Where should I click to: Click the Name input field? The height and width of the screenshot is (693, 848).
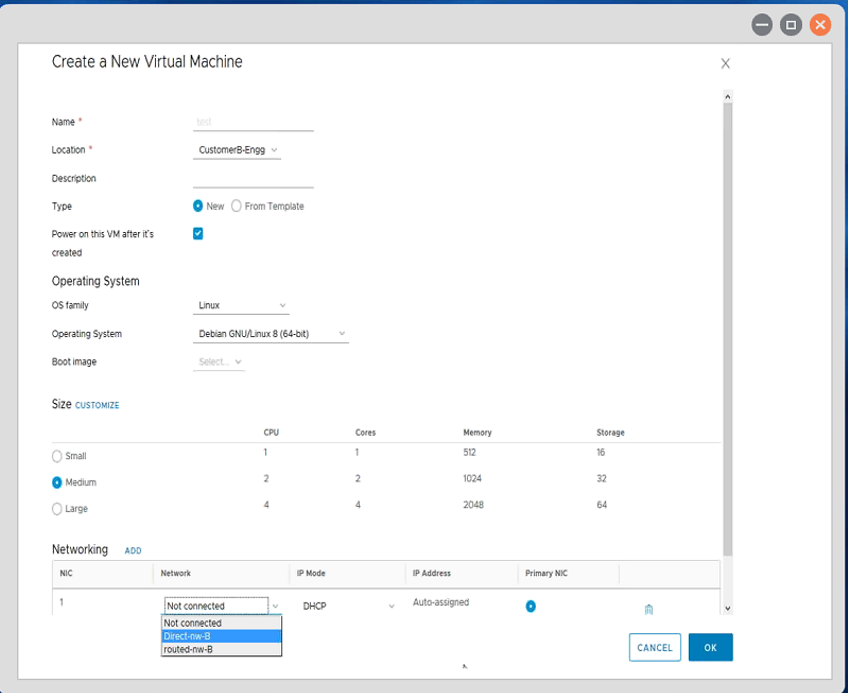(x=253, y=122)
